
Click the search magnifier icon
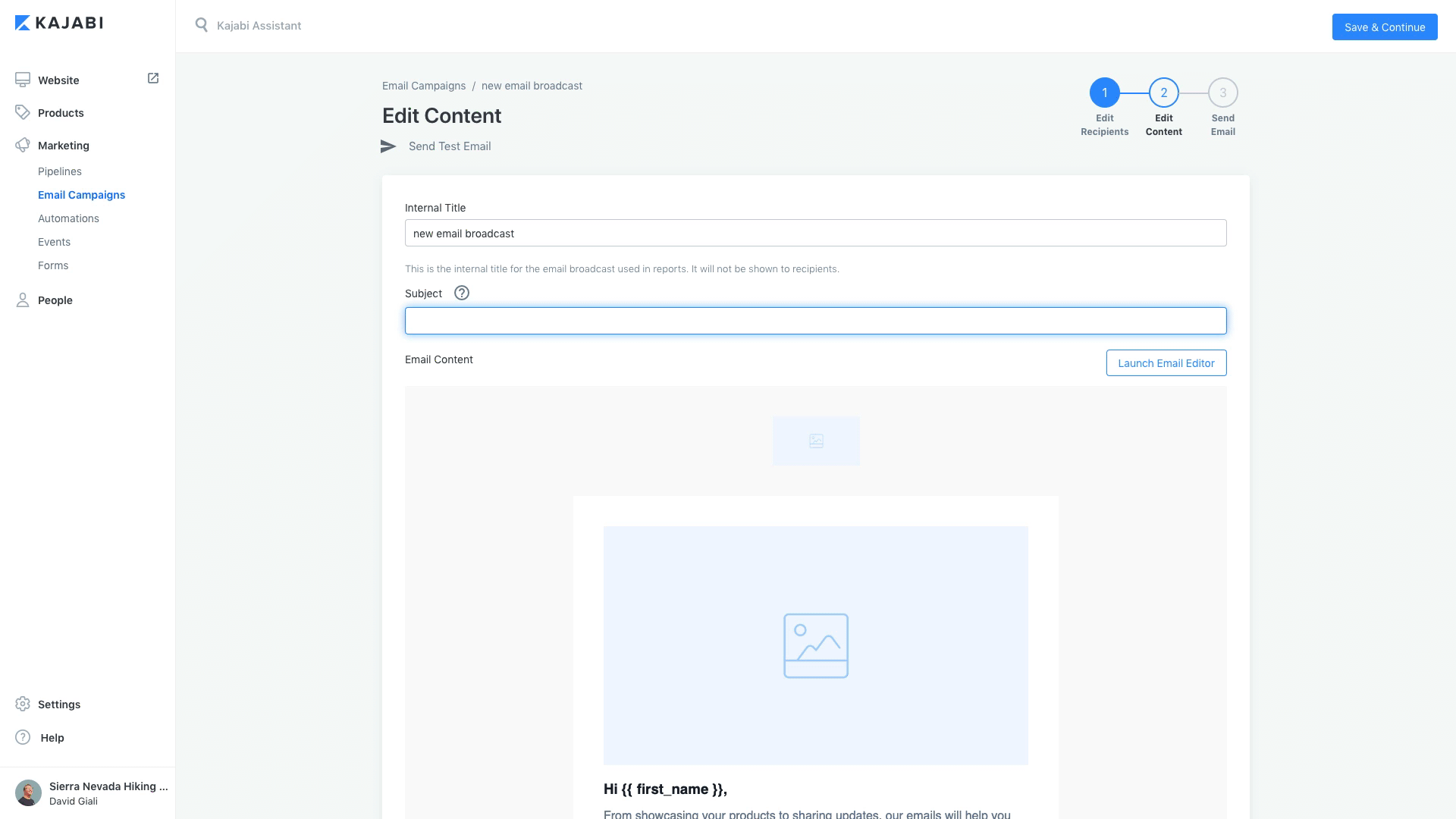point(201,25)
